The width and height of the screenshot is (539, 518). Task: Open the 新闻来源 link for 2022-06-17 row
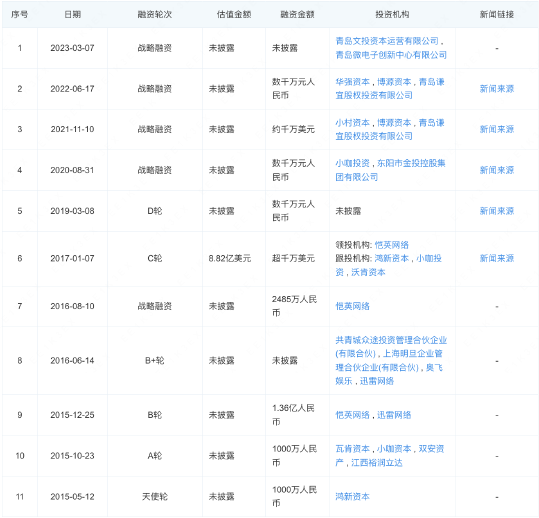tap(497, 89)
